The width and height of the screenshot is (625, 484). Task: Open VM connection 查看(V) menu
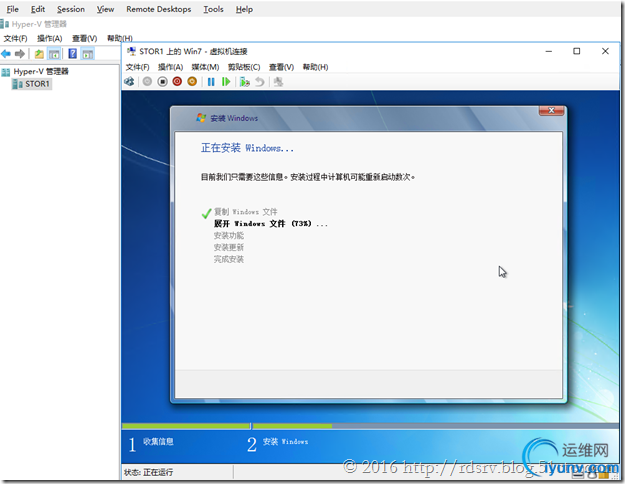[x=281, y=67]
